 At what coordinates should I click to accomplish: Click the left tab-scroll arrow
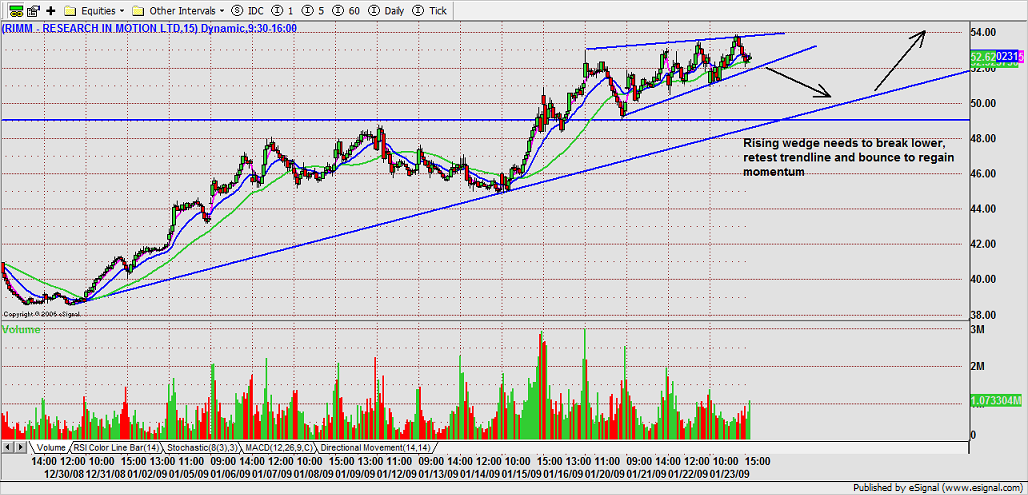click(9, 448)
